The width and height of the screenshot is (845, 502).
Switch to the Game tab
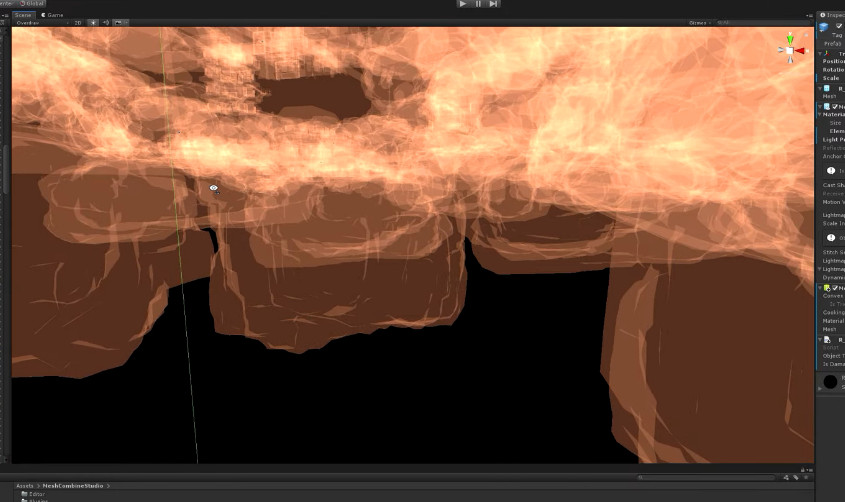click(x=52, y=15)
